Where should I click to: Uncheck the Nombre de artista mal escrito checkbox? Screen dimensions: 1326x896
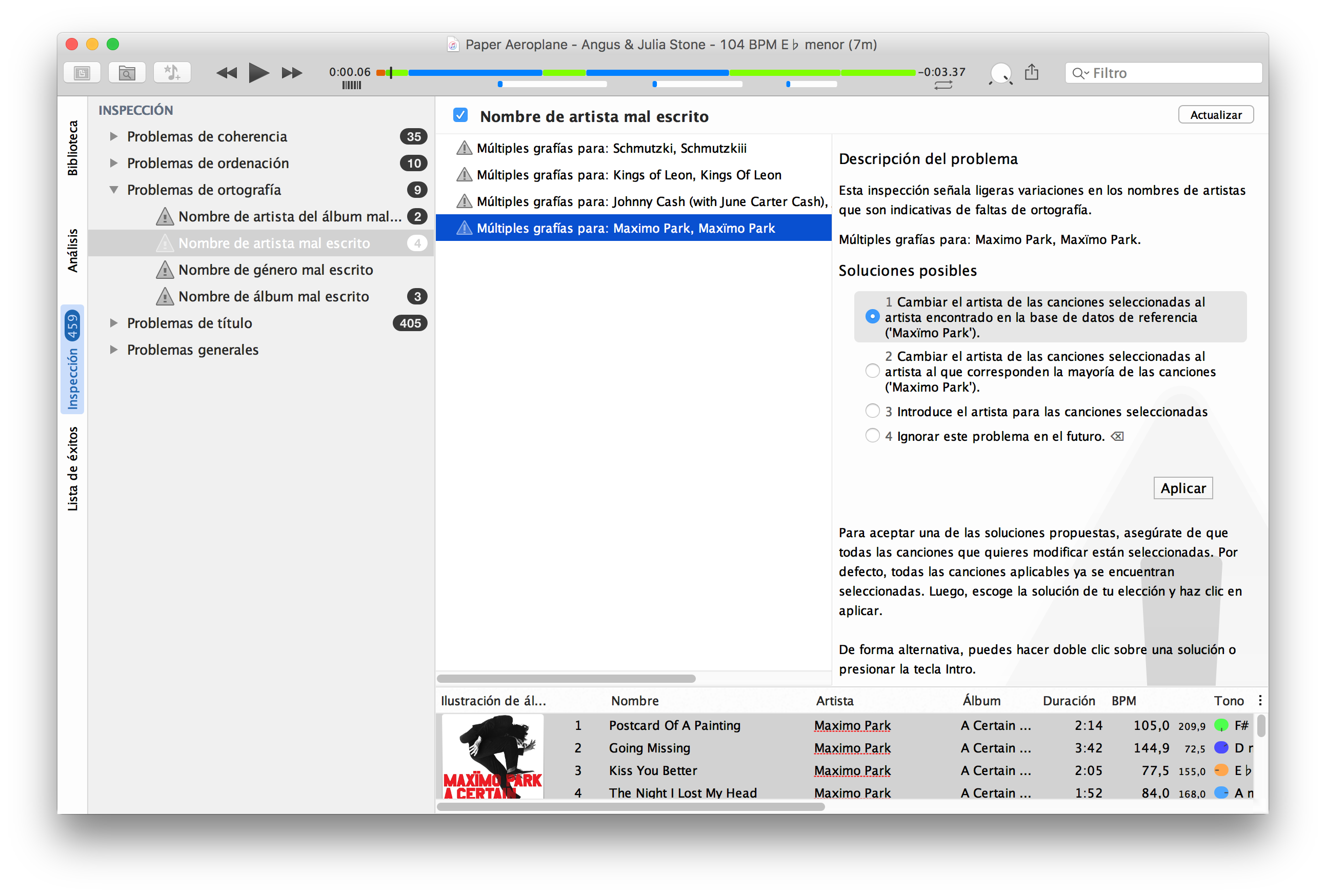click(460, 115)
